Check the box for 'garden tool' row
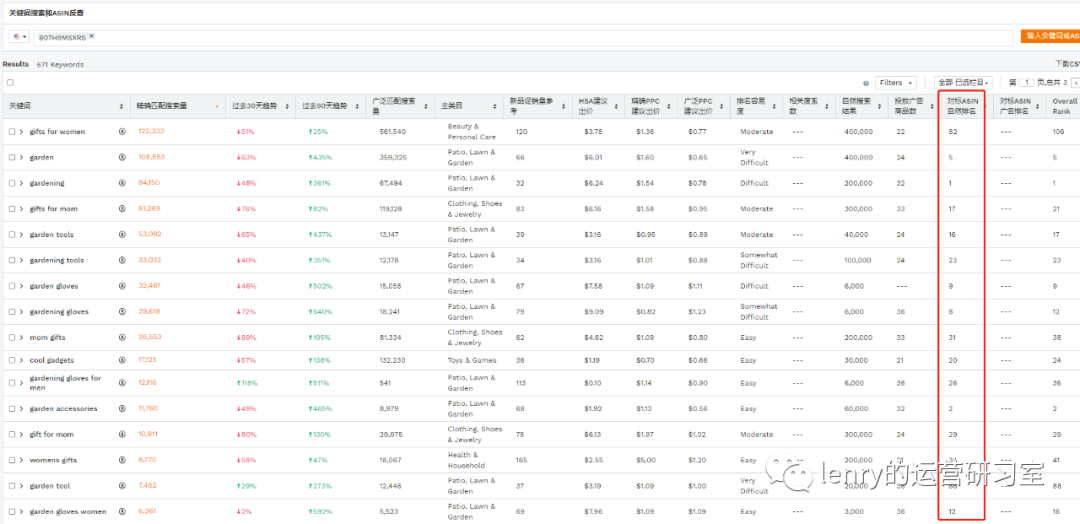 (12, 486)
